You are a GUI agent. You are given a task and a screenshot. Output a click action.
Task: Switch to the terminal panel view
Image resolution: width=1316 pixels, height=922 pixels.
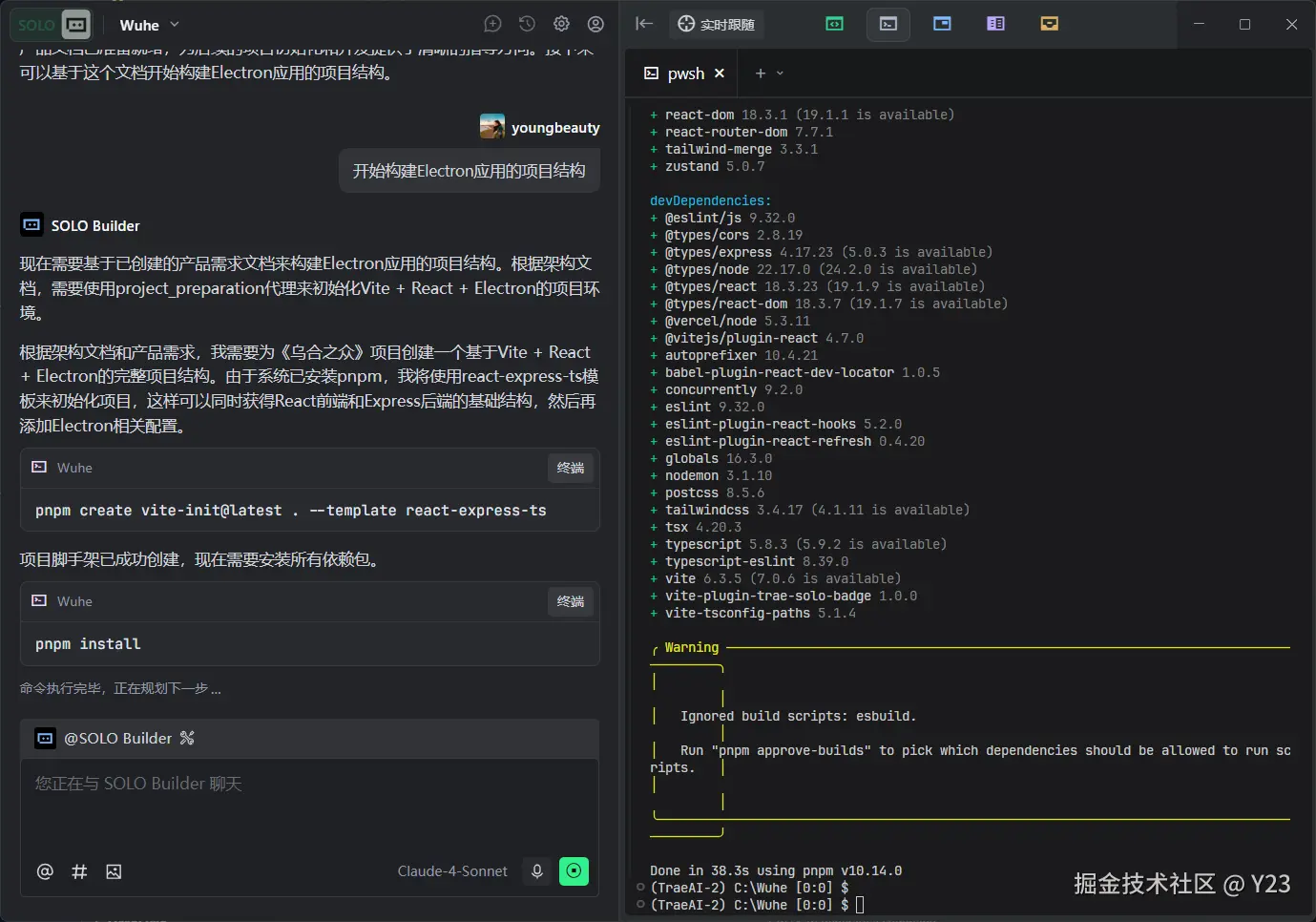point(888,24)
